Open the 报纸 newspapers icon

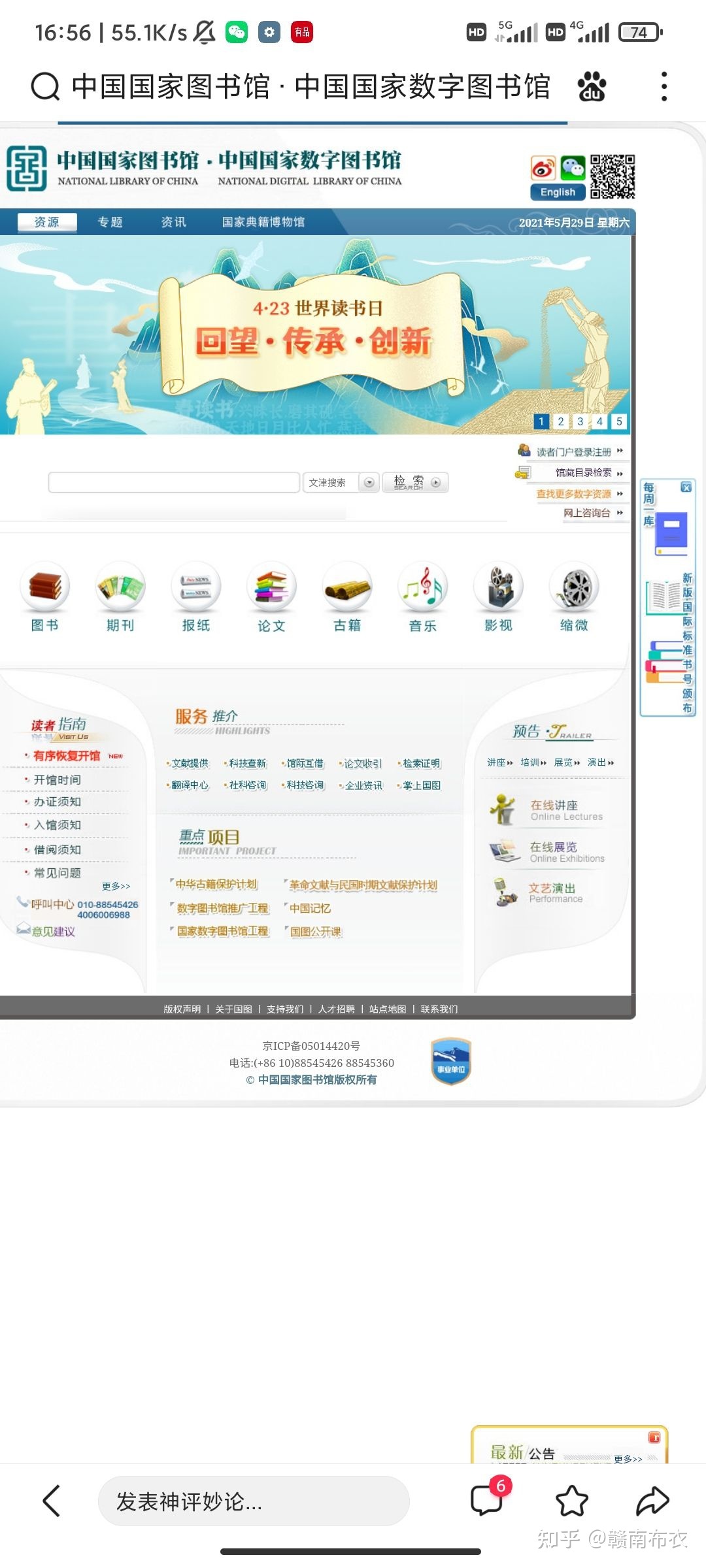(196, 598)
